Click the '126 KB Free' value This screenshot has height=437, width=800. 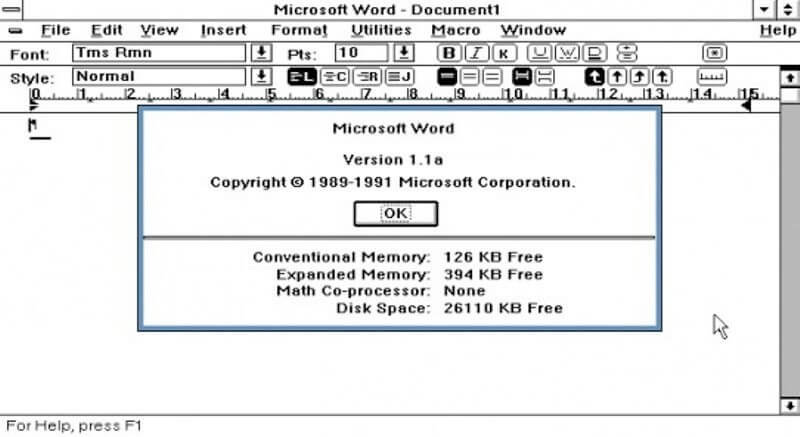click(x=493, y=257)
